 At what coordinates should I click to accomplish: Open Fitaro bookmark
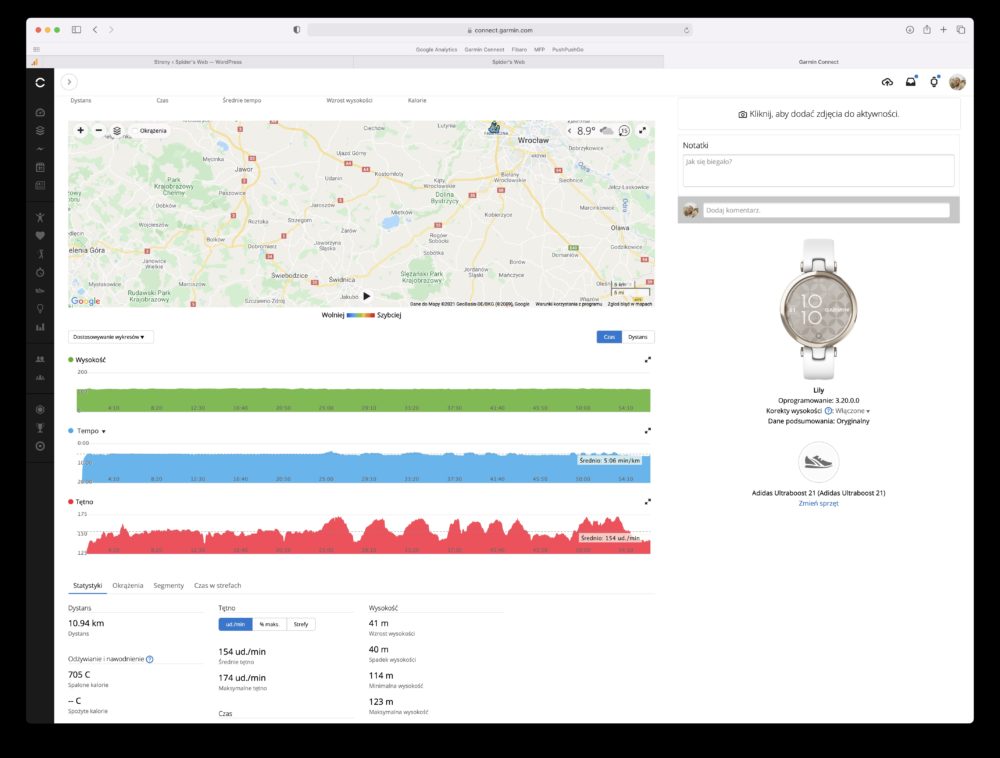[x=519, y=49]
